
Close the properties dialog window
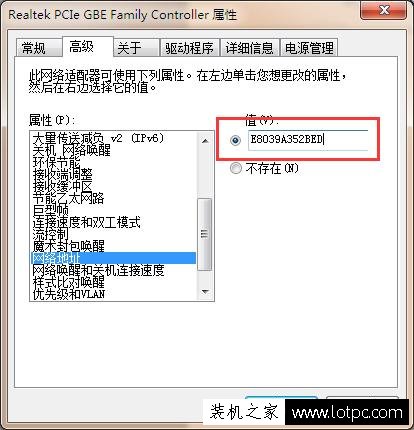(x=384, y=10)
